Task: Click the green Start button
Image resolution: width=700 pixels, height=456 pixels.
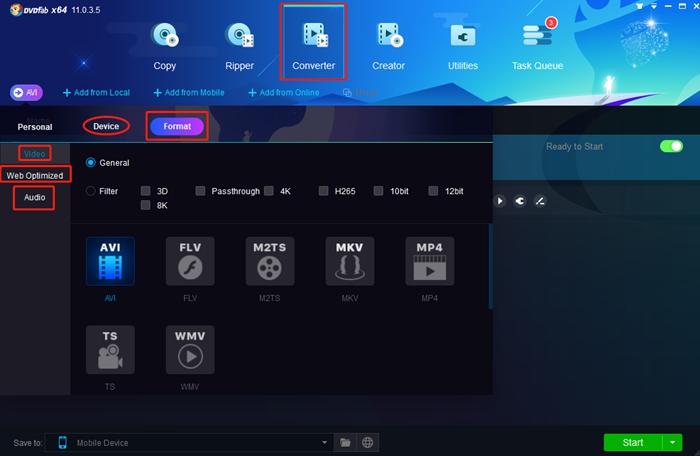Action: point(632,442)
